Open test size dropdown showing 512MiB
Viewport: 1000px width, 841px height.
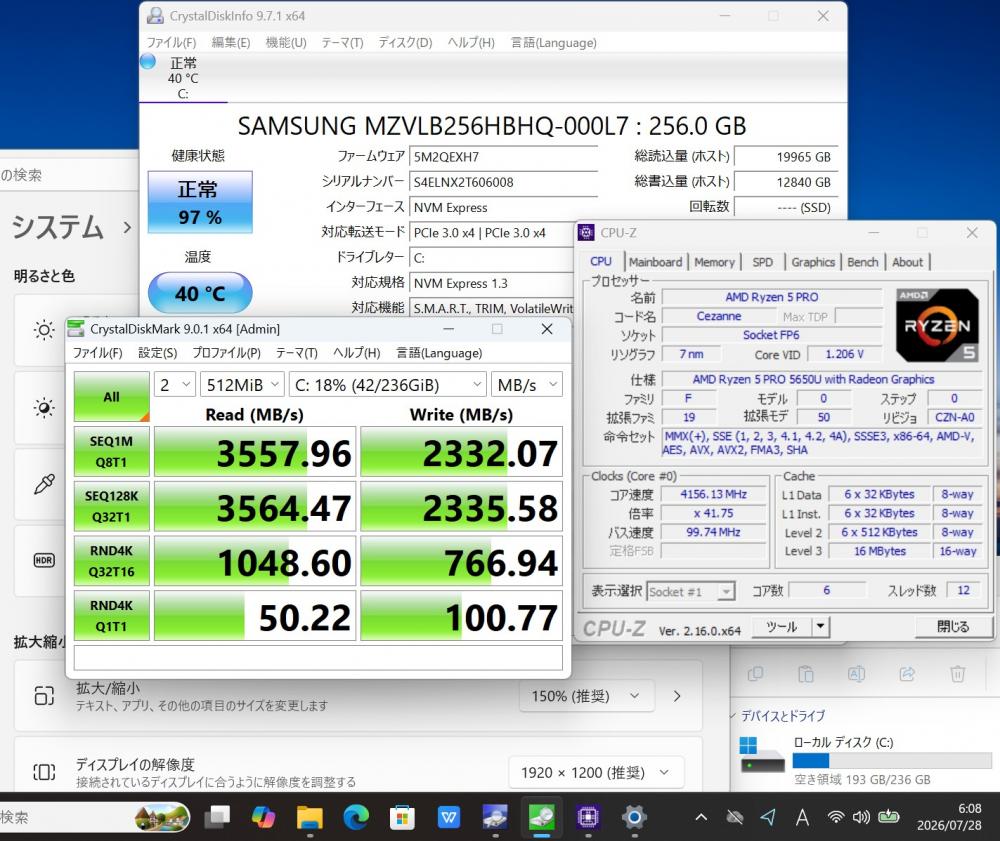(242, 385)
